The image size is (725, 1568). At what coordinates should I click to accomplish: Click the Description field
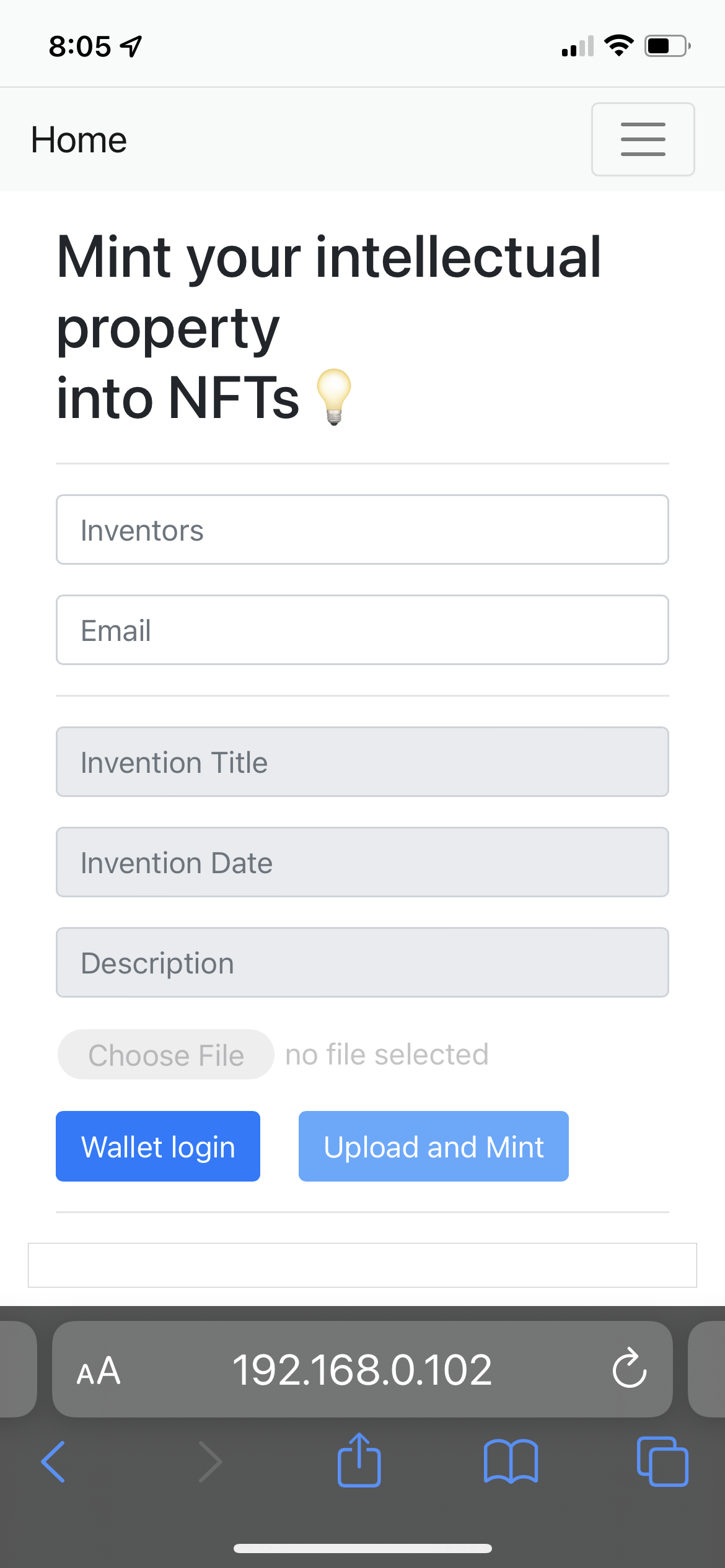(x=362, y=962)
